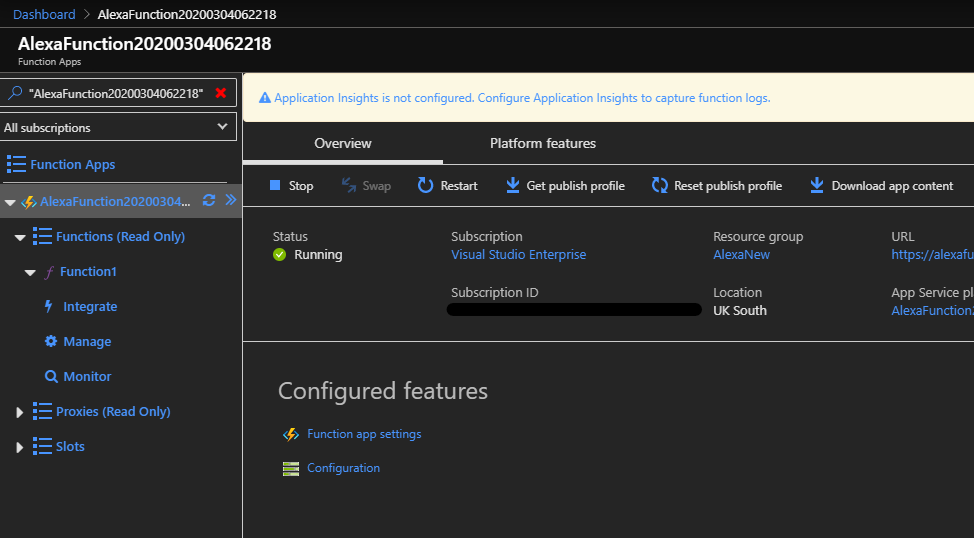Click the Get publish profile label
The width and height of the screenshot is (974, 538).
coord(576,186)
